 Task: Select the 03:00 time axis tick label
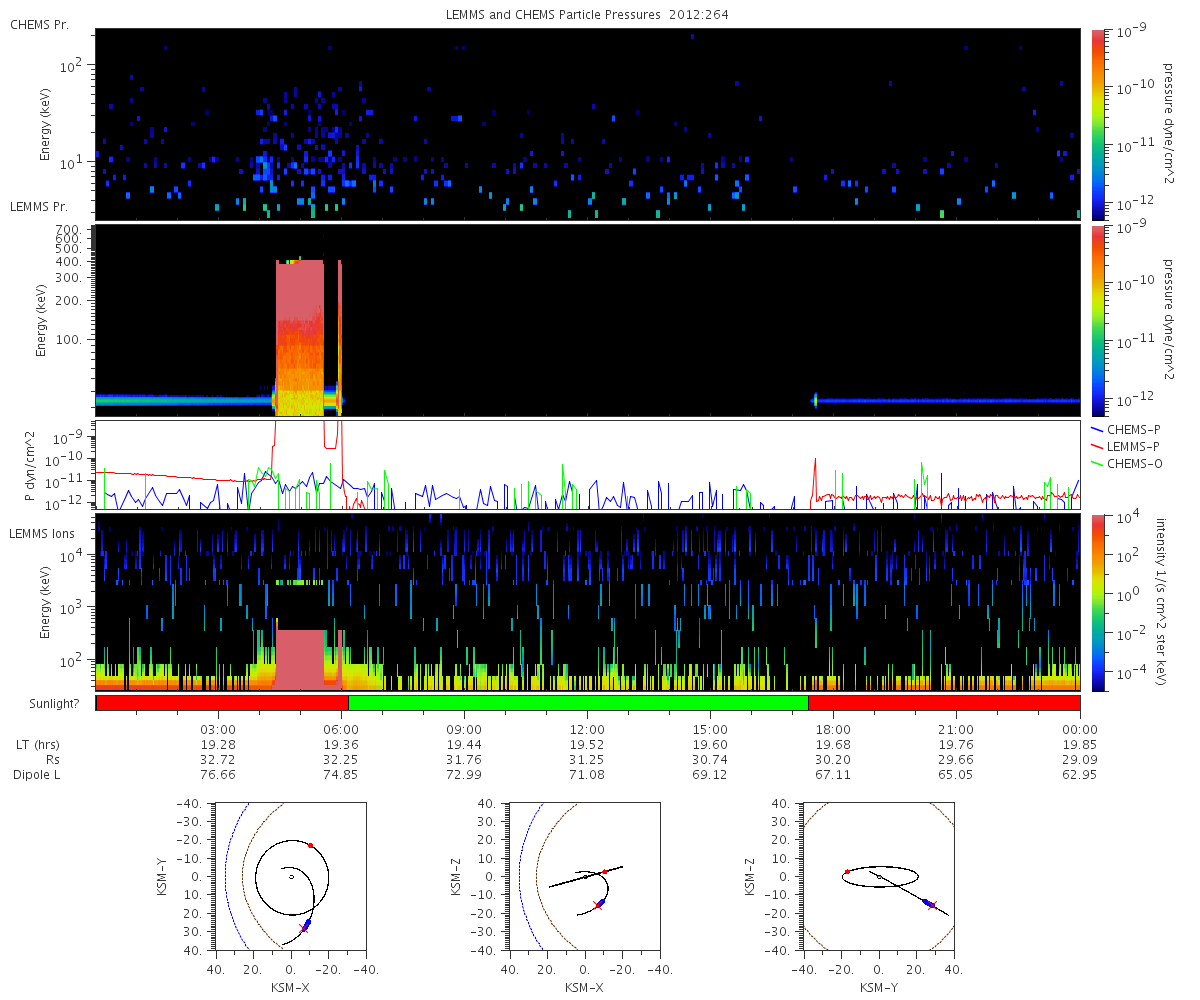tap(218, 729)
